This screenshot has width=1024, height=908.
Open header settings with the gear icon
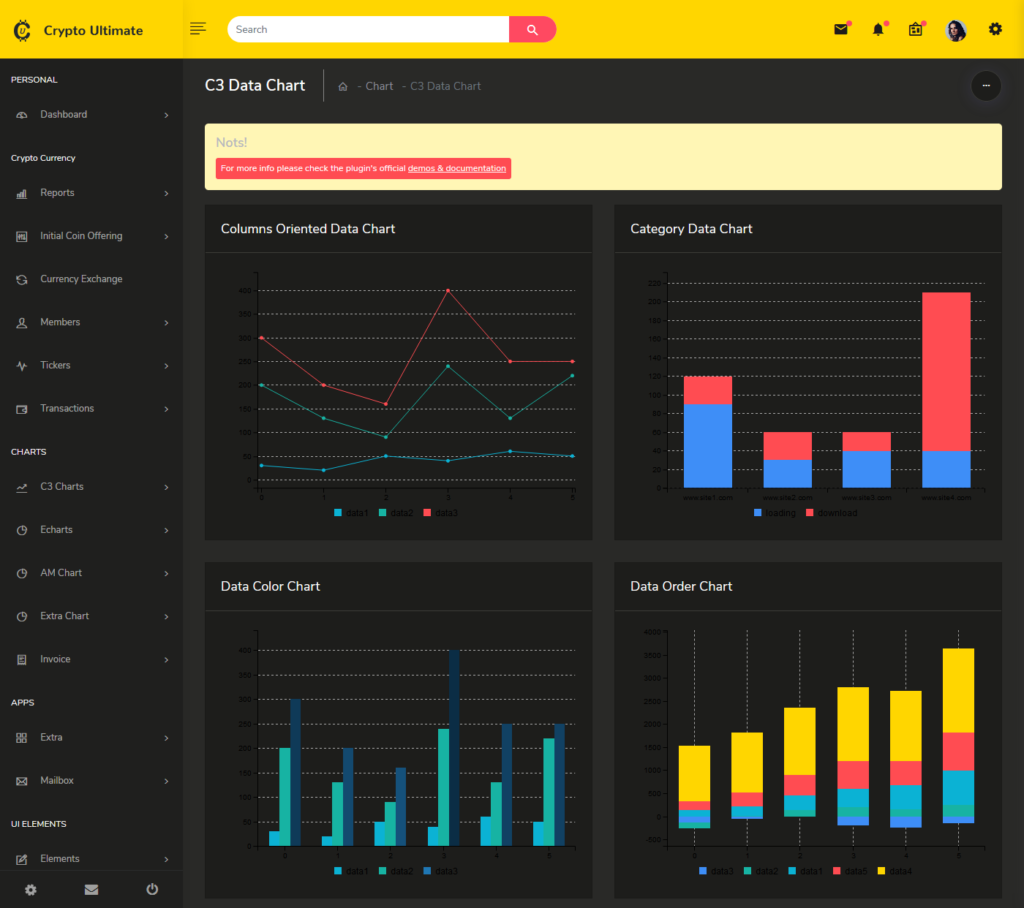click(995, 30)
